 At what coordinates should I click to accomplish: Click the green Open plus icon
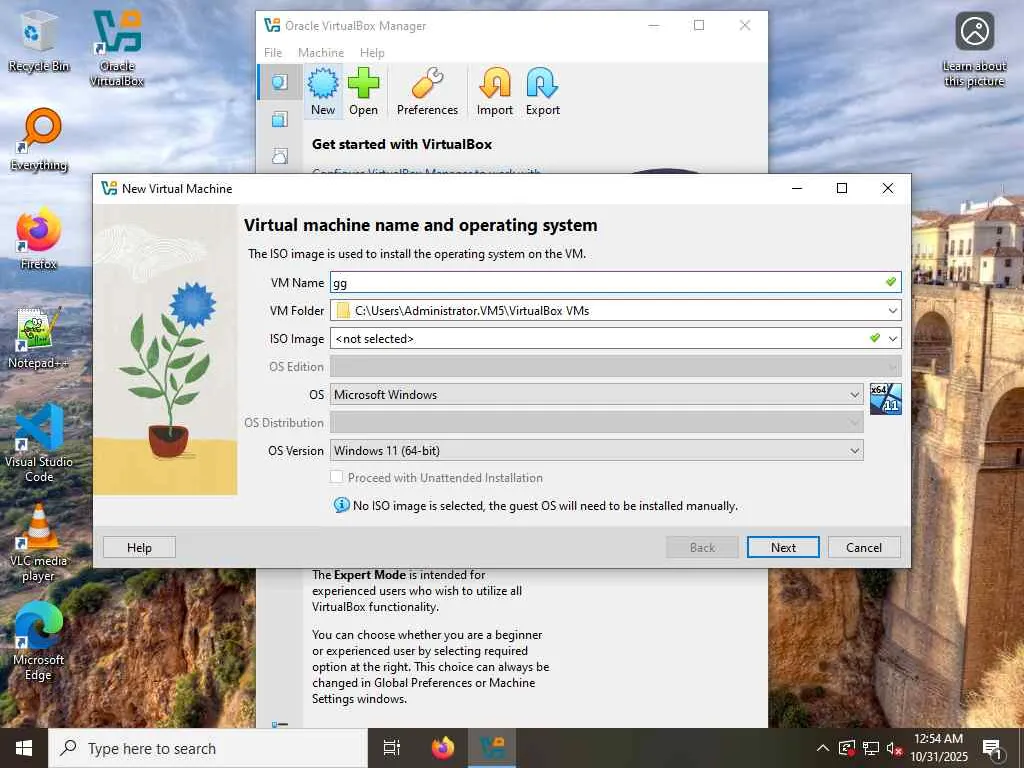pyautogui.click(x=363, y=91)
